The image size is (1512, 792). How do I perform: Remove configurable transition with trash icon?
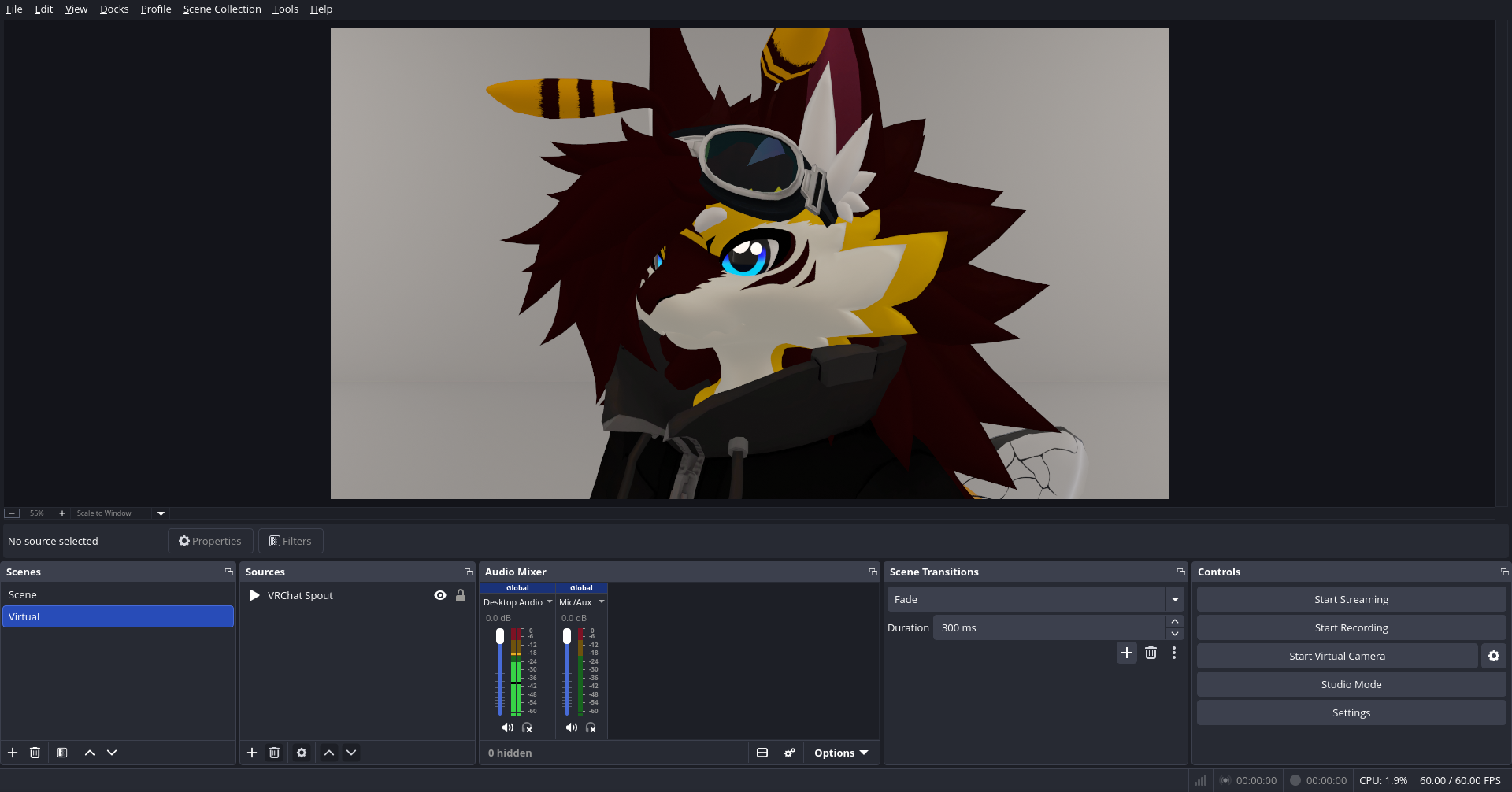[1151, 653]
